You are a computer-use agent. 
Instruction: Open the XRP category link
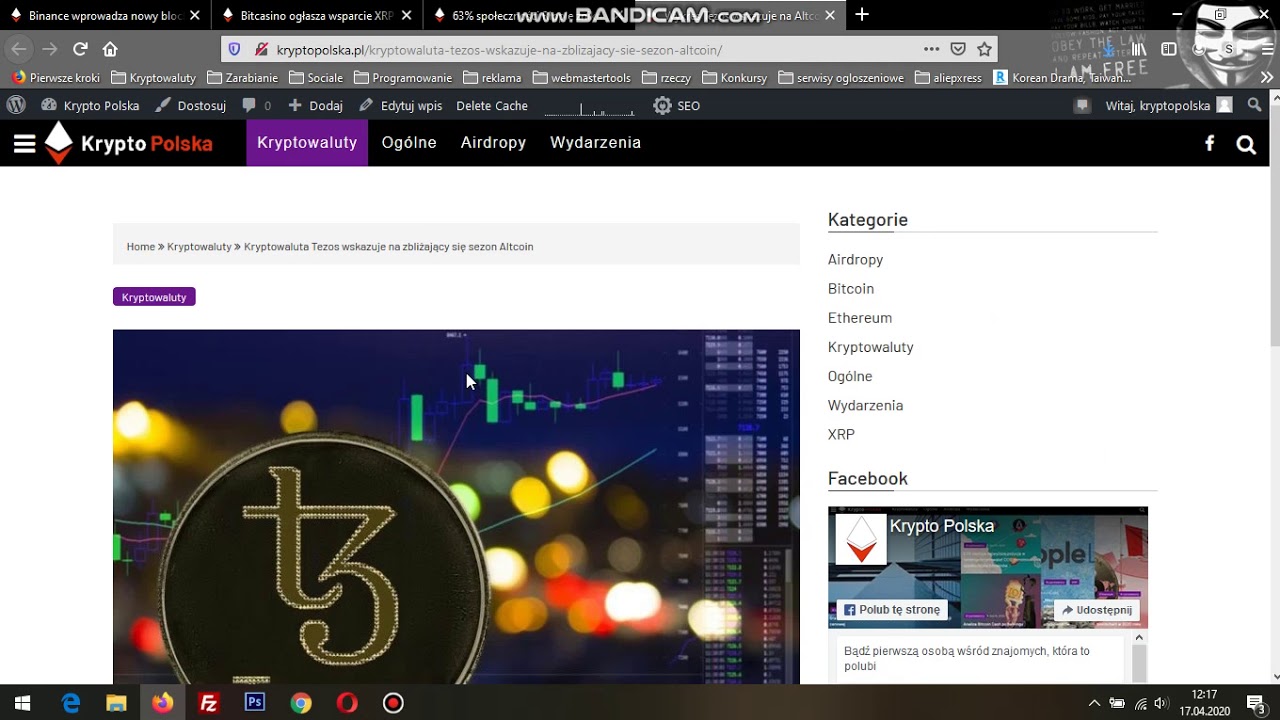(841, 434)
